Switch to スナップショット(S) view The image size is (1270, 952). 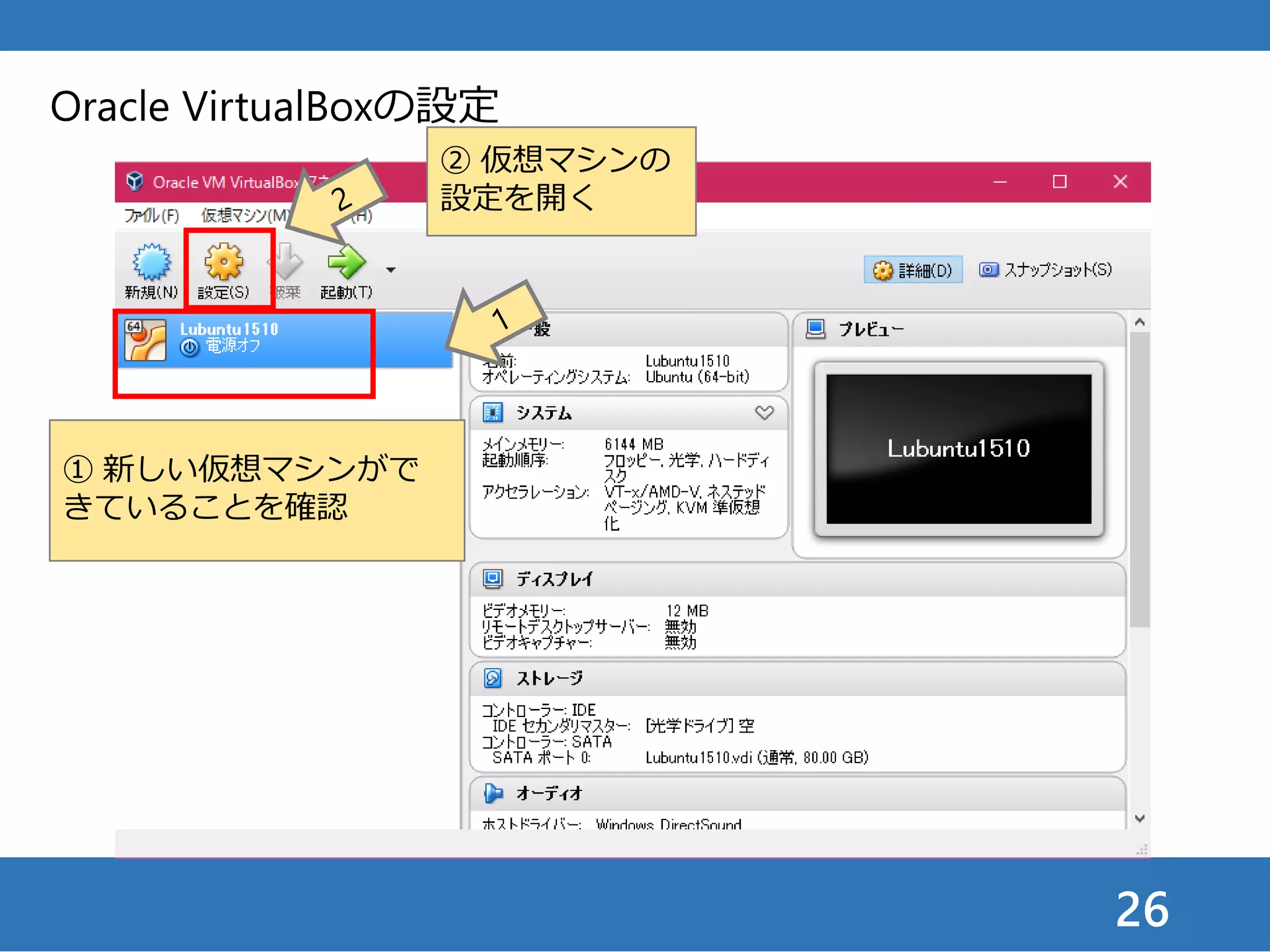1046,270
